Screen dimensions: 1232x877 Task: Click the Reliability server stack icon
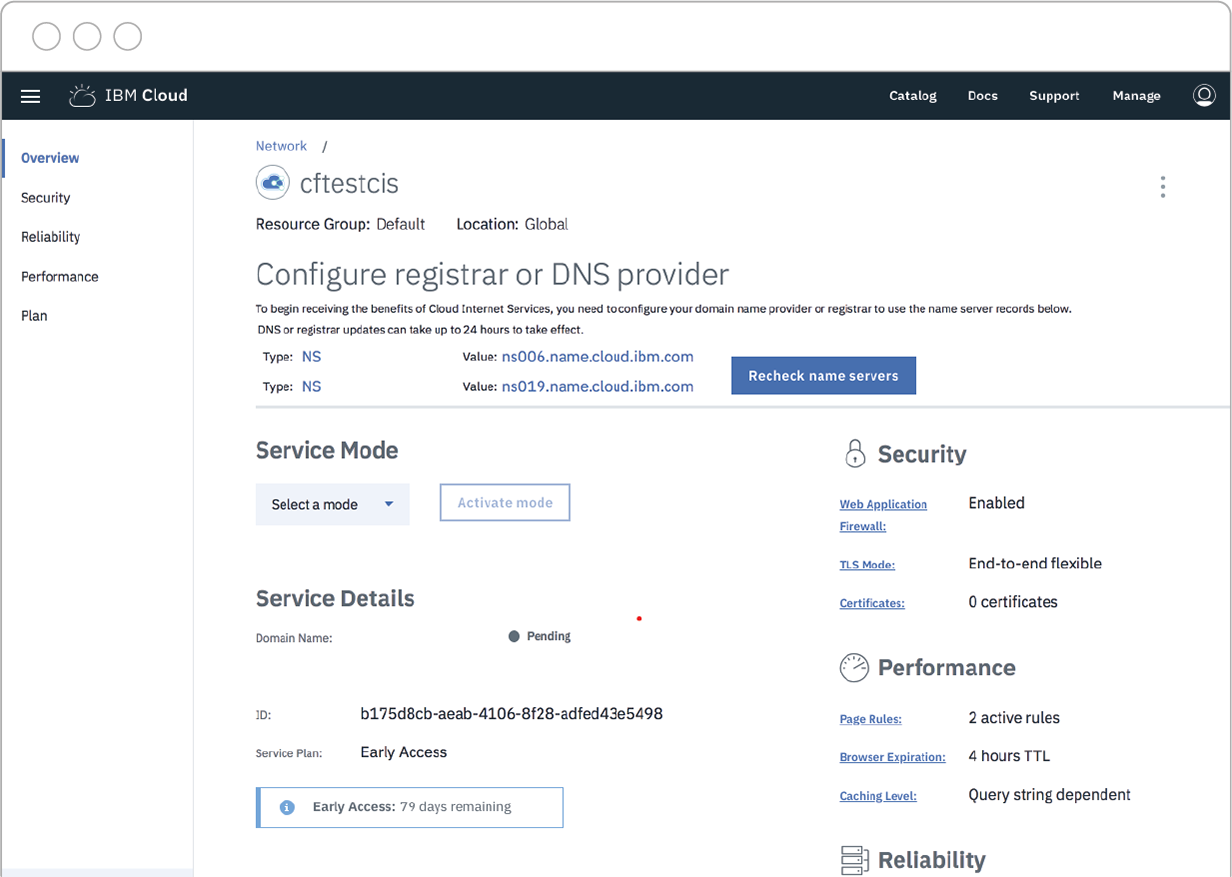855,860
